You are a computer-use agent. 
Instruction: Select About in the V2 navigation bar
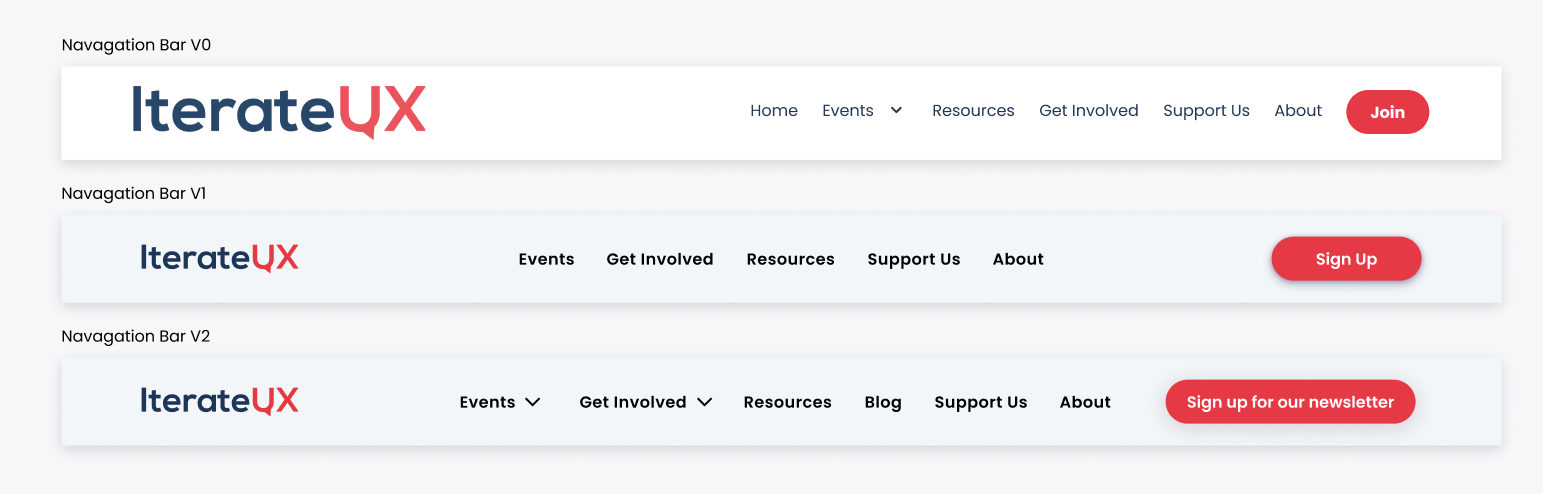(x=1085, y=402)
